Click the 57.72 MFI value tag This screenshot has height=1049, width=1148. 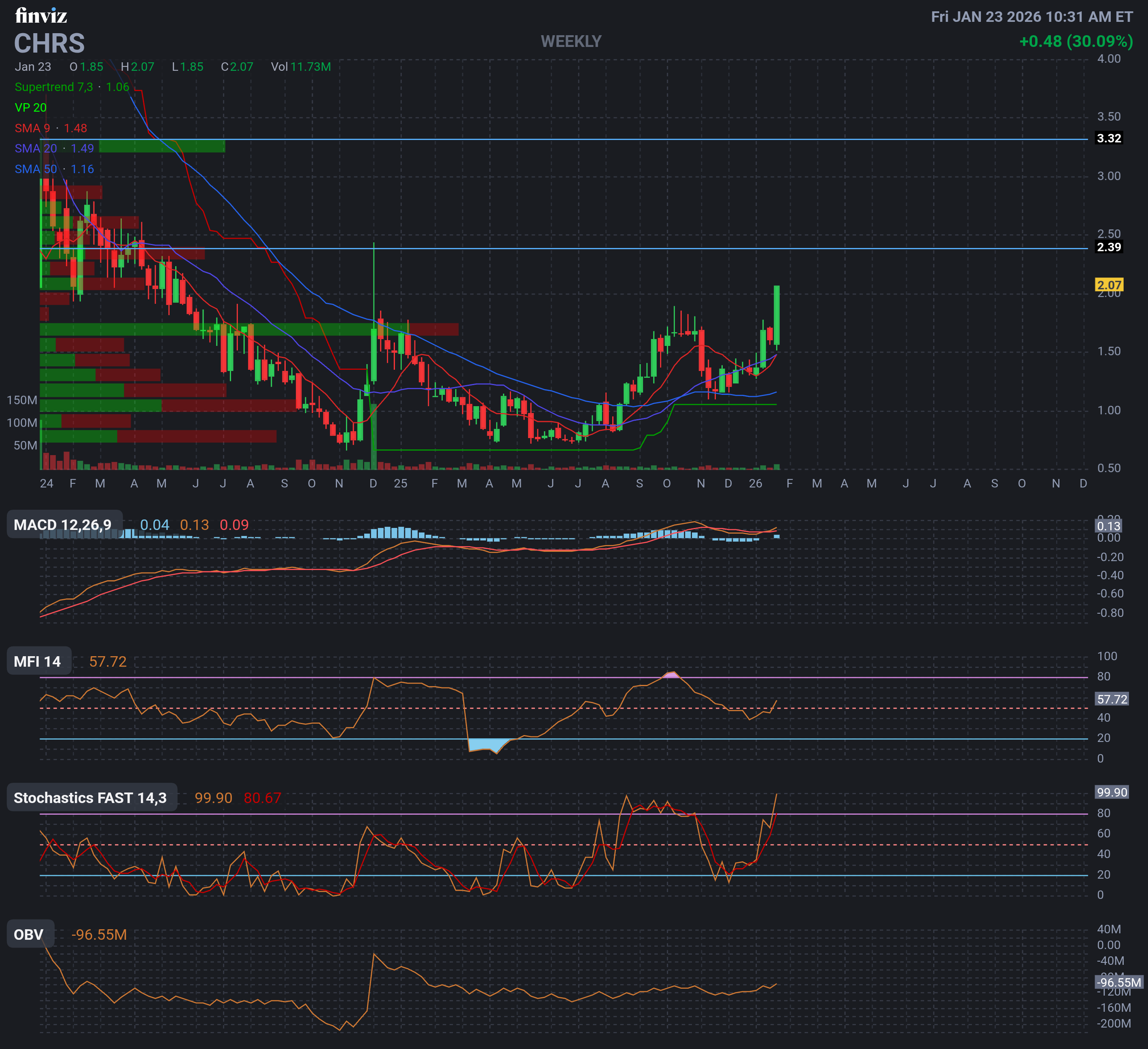pyautogui.click(x=1112, y=699)
